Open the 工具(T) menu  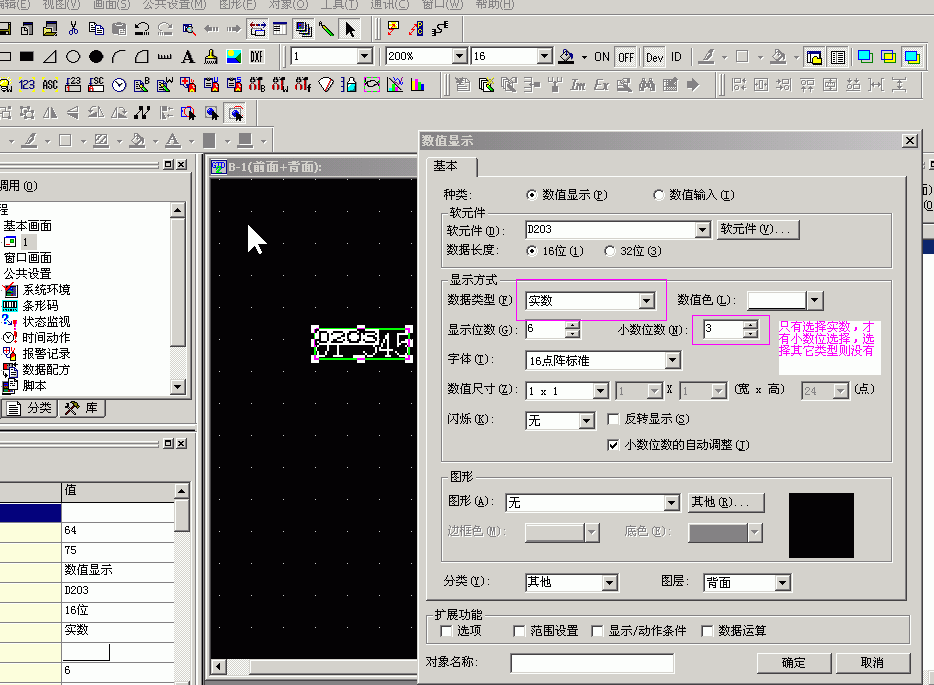[x=340, y=5]
